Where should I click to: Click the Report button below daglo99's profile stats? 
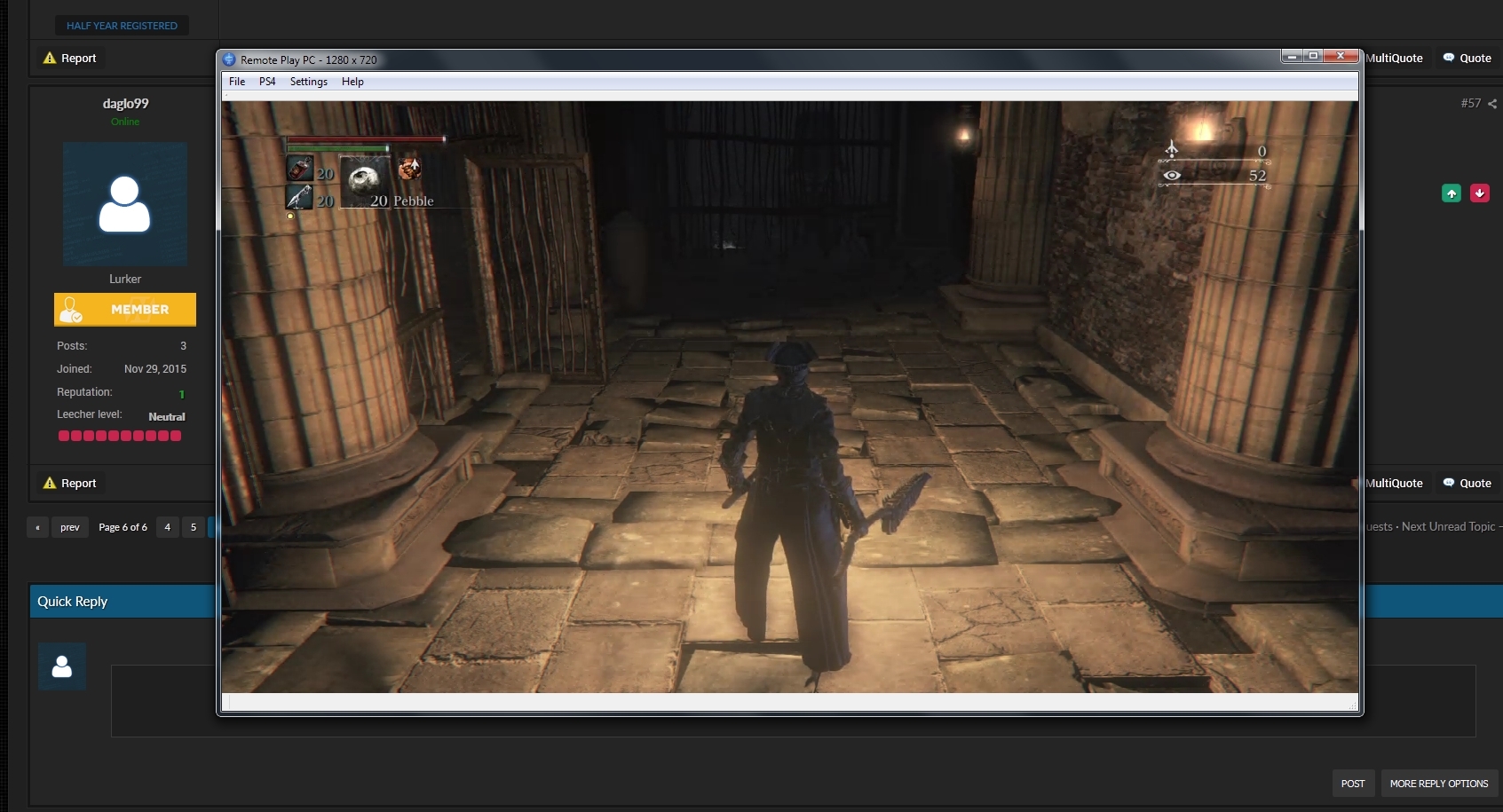70,484
